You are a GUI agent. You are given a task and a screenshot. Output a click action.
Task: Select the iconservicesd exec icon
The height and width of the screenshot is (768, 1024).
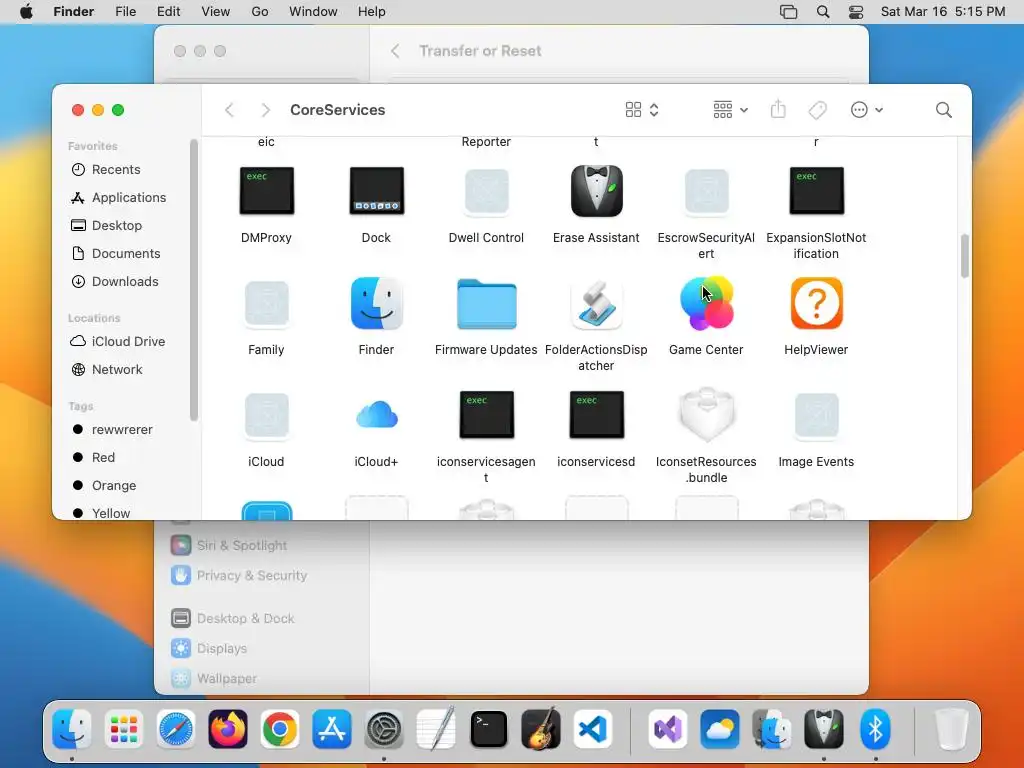point(596,415)
